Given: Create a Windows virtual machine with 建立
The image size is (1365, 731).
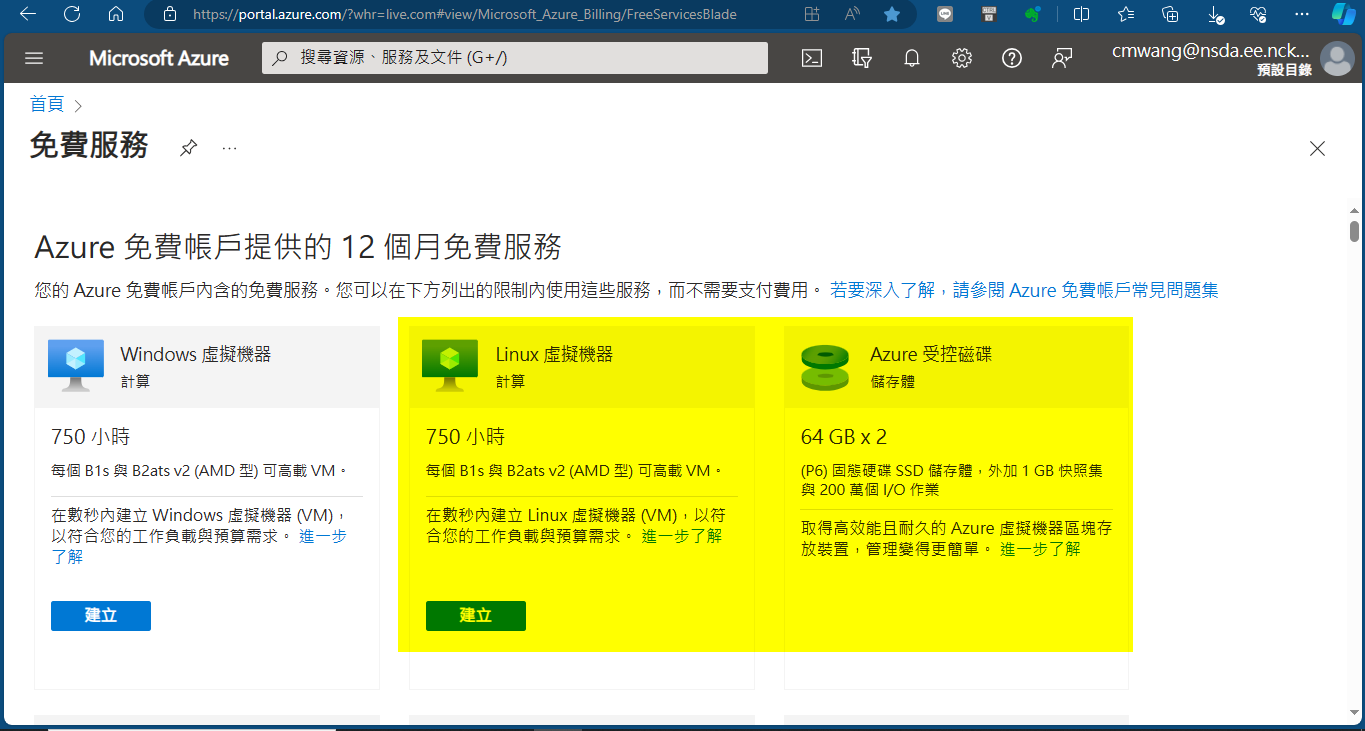Looking at the screenshot, I should pos(101,615).
